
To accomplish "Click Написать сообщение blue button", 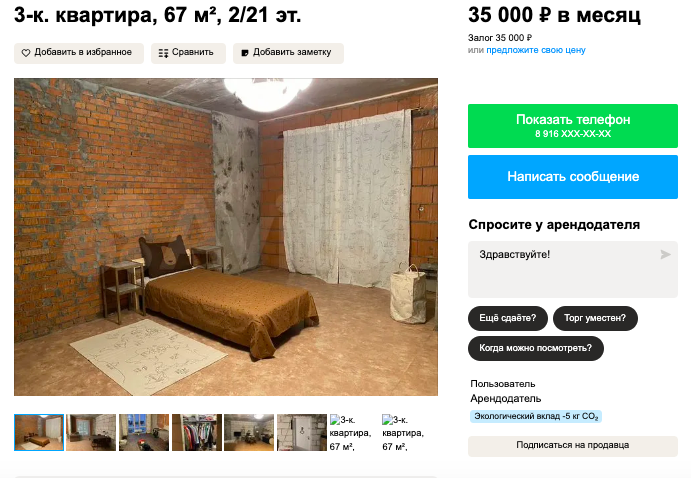I will pyautogui.click(x=572, y=177).
